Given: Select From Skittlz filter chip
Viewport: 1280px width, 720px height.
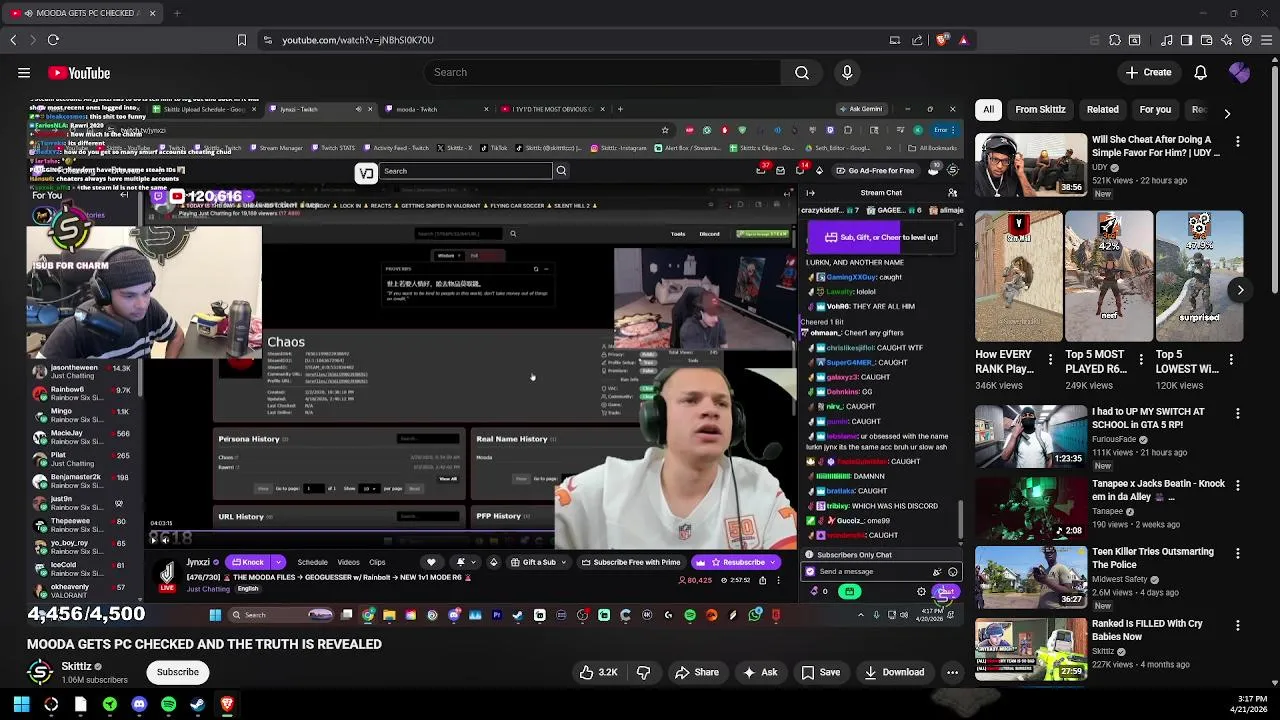Looking at the screenshot, I should pos(1040,109).
